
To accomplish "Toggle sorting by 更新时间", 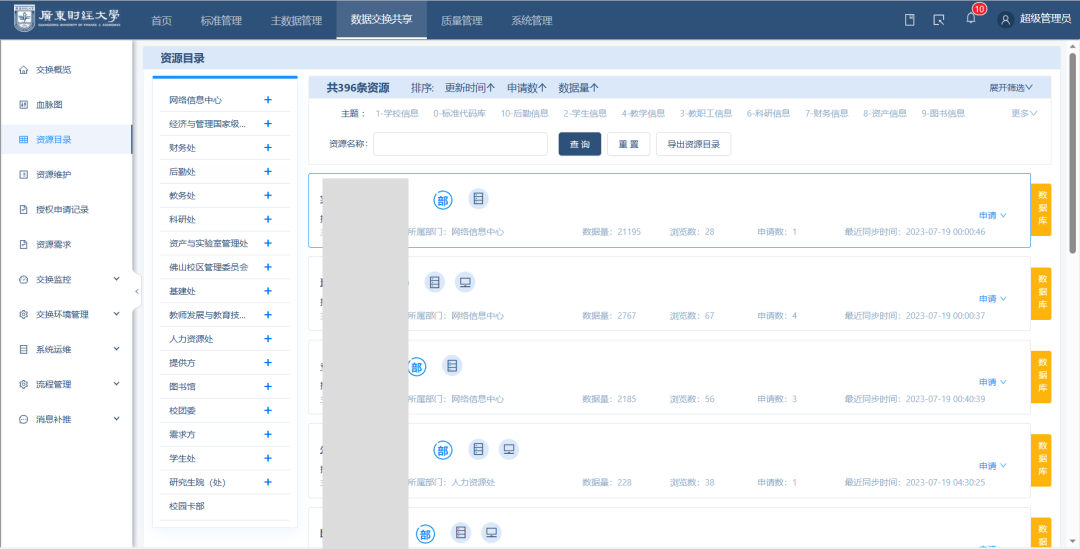I will 469,88.
